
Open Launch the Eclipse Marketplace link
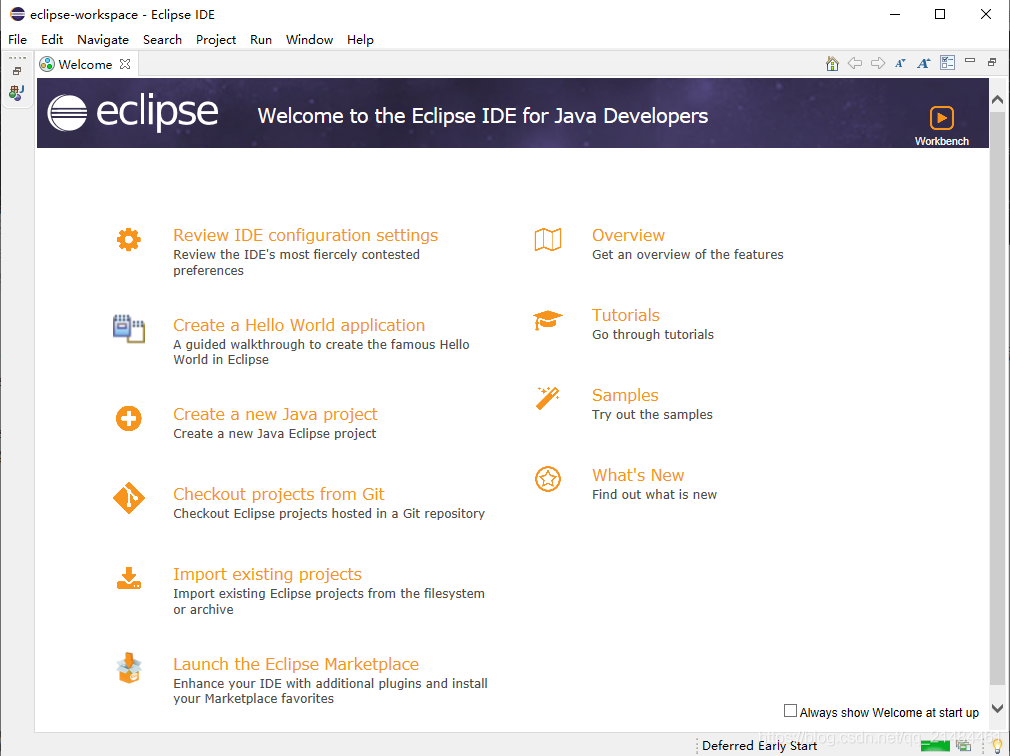click(x=296, y=664)
